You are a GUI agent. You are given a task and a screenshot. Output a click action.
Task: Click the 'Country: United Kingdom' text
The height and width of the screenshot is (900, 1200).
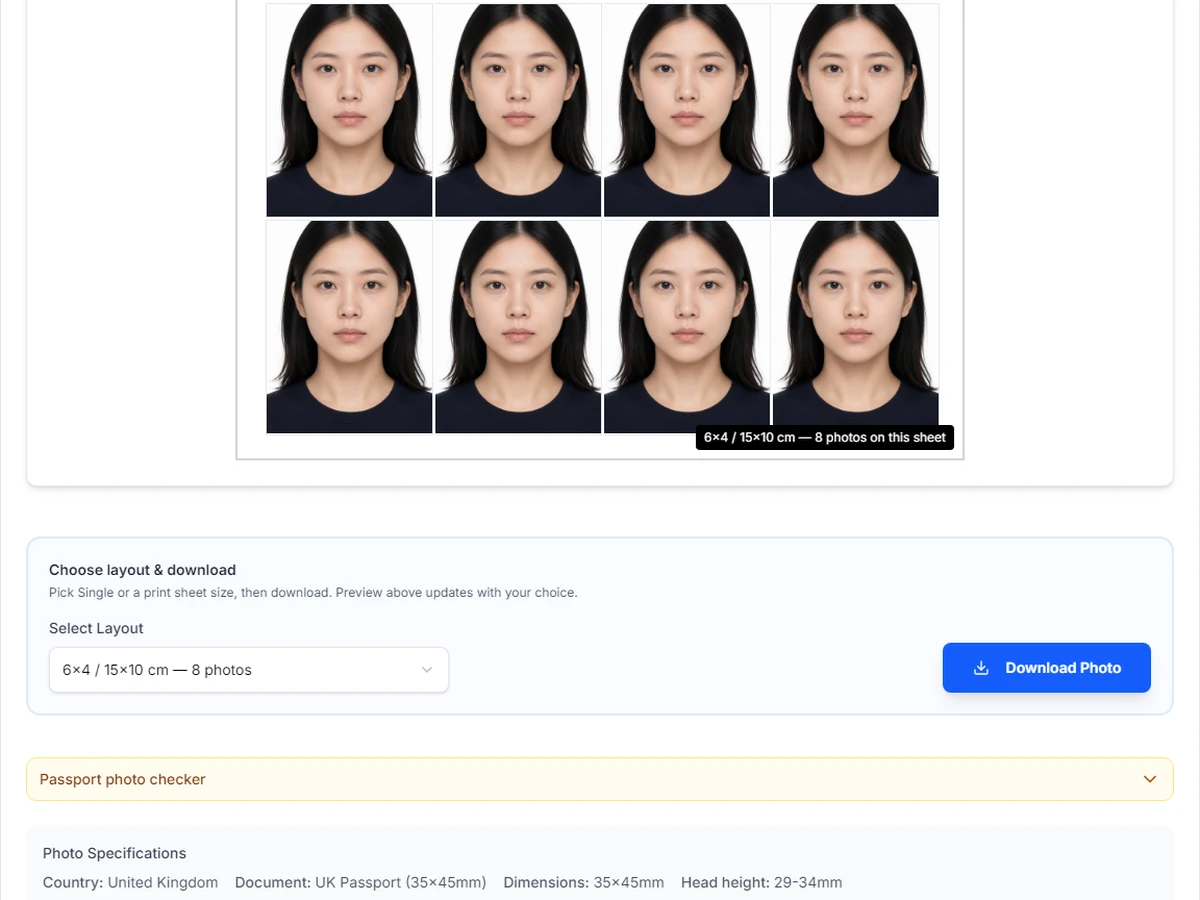click(130, 882)
